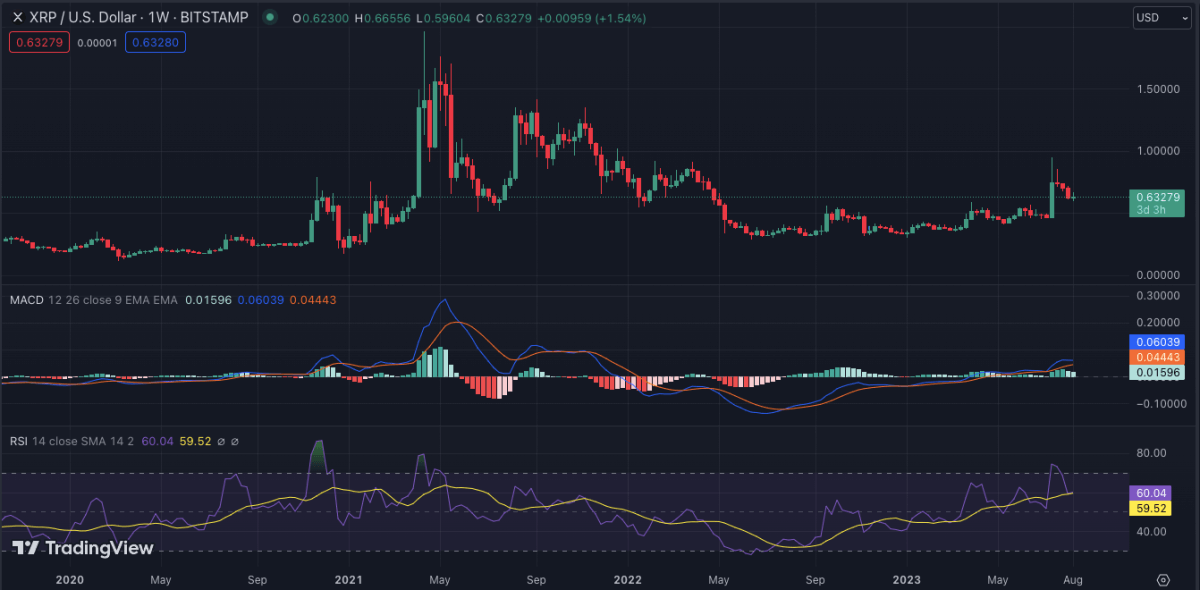Viewport: 1200px width, 590px height.
Task: Click the yellow 59.52 tag on the RSI axis
Action: [1148, 508]
